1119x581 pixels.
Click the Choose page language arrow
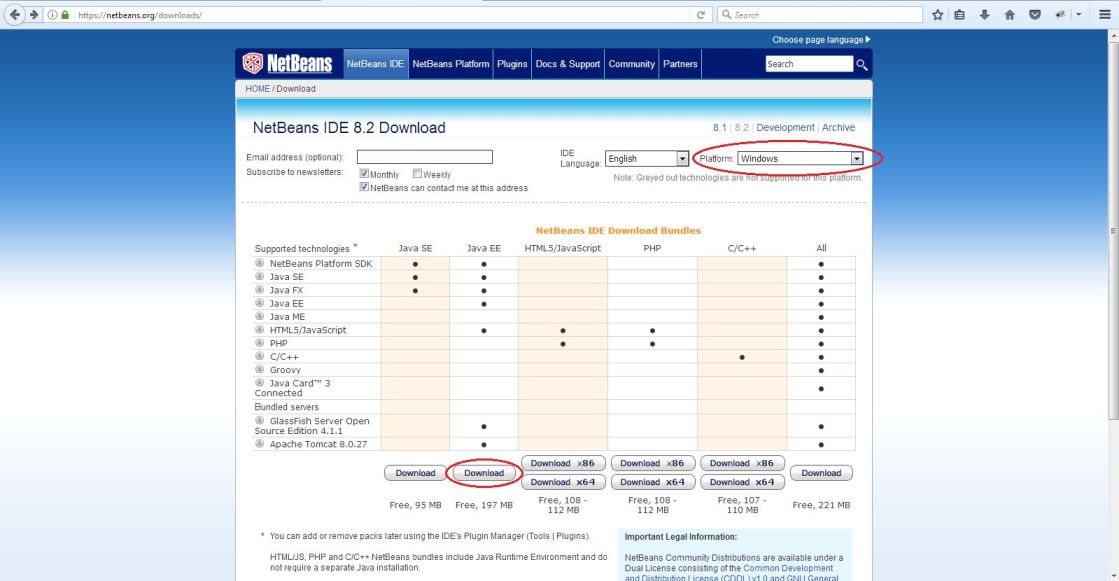tap(868, 39)
